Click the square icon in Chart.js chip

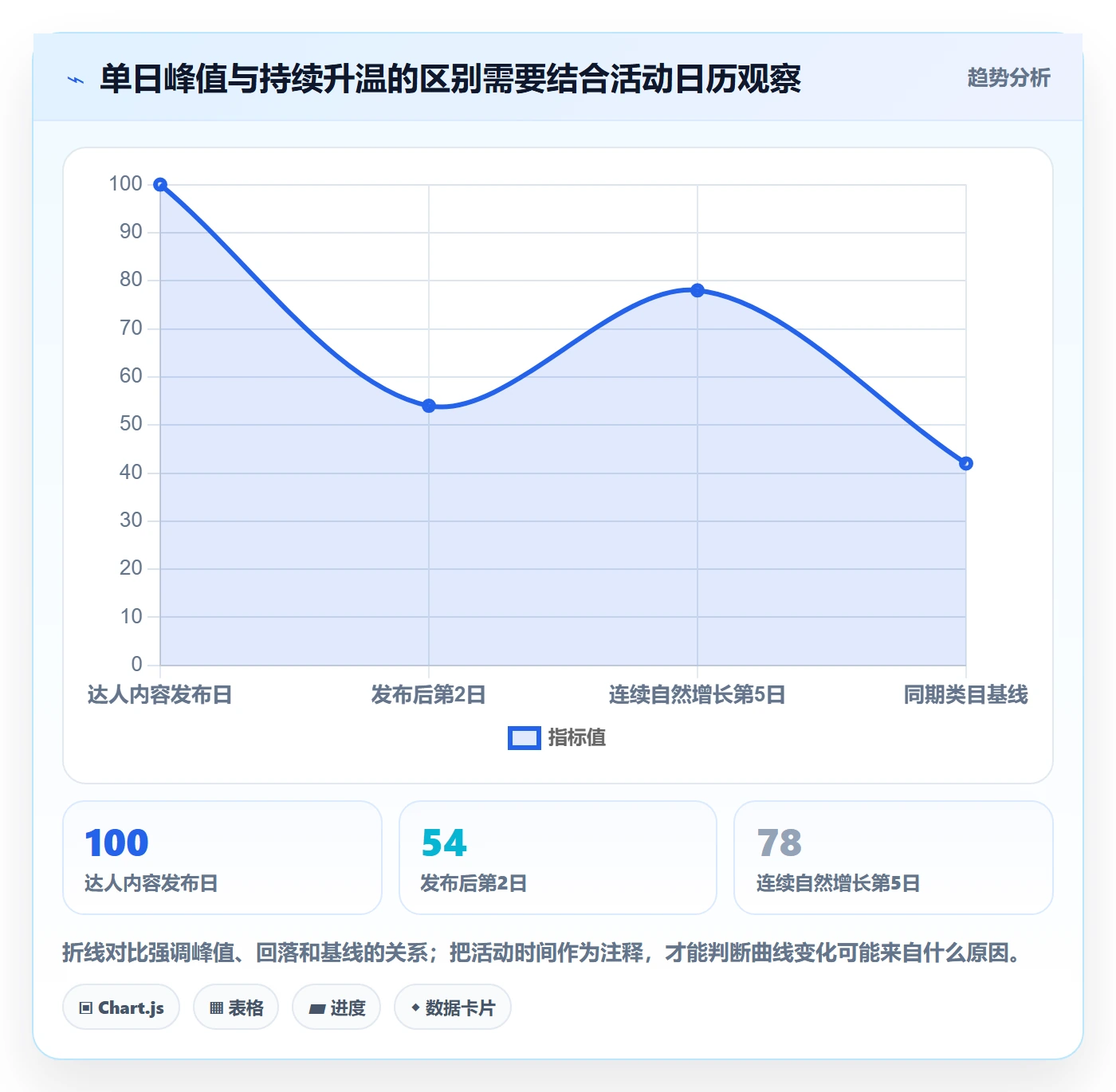click(86, 1008)
